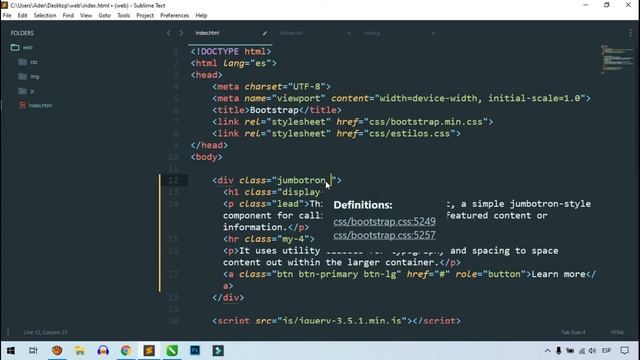Image resolution: width=640 pixels, height=360 pixels.
Task: Open the Edit menu
Action: click(x=22, y=16)
